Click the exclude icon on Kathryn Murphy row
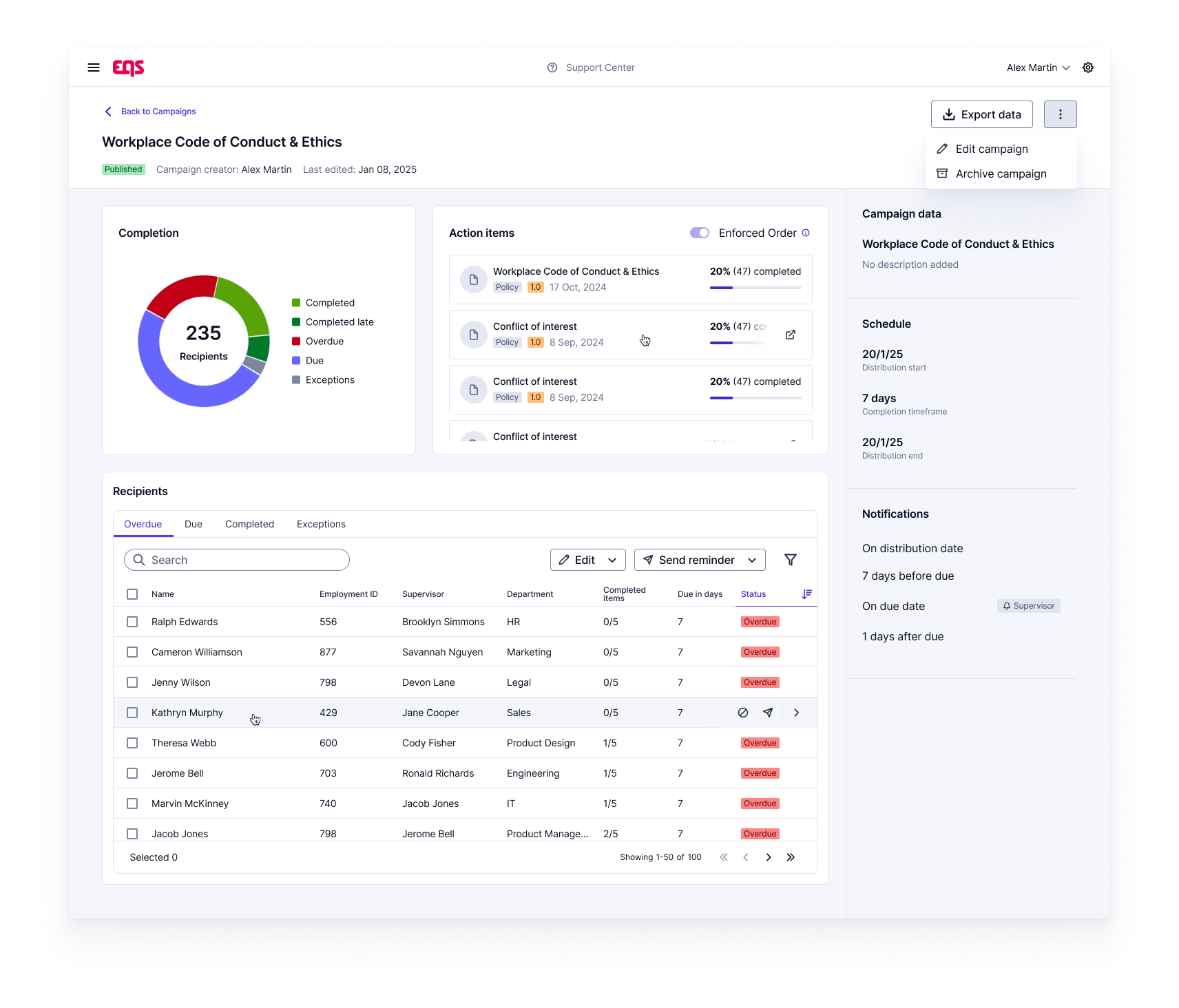1179x1008 pixels. (x=743, y=713)
